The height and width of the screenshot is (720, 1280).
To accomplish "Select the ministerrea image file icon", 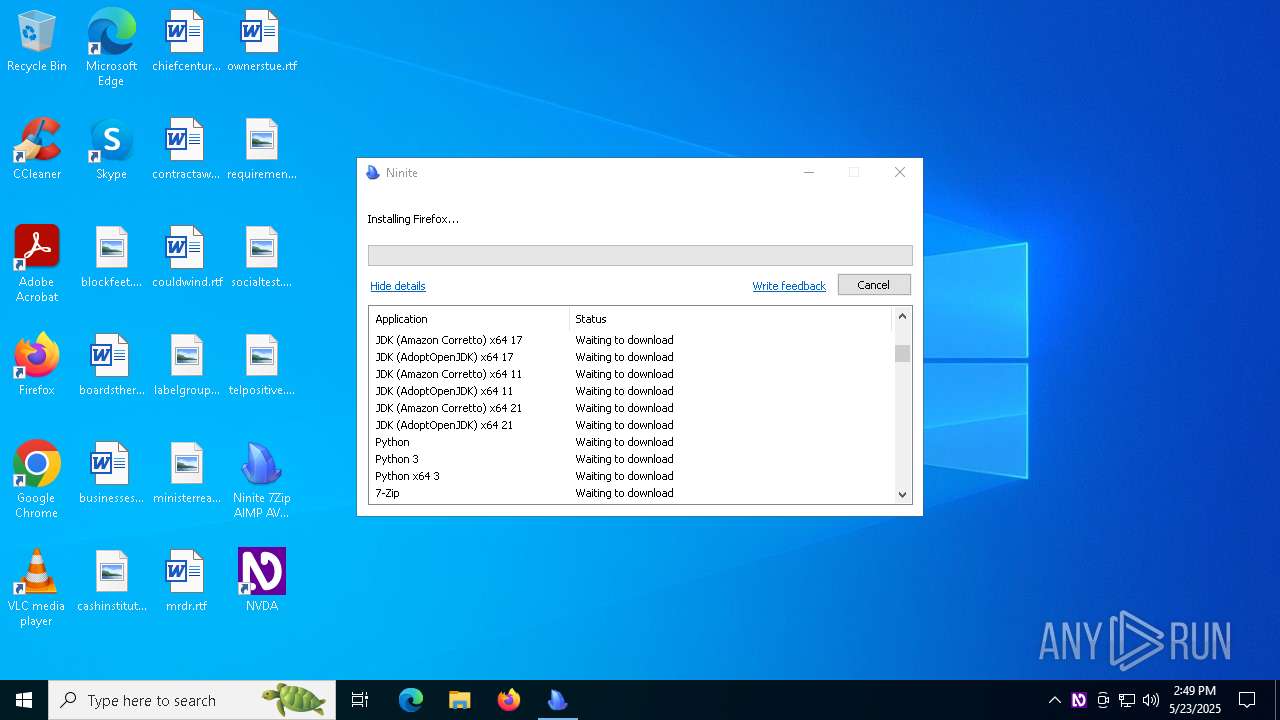I will click(186, 474).
